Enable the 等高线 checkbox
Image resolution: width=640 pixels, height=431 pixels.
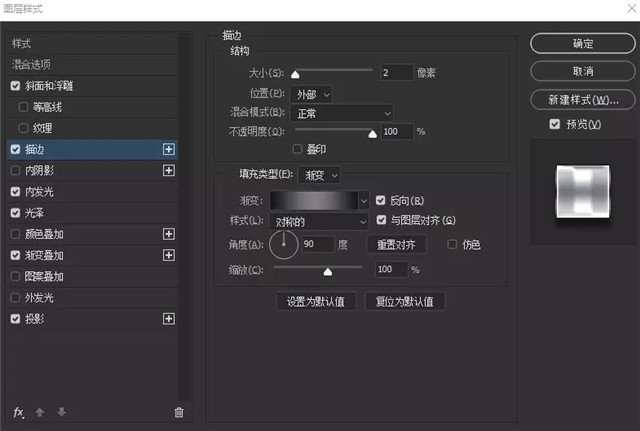(x=24, y=107)
